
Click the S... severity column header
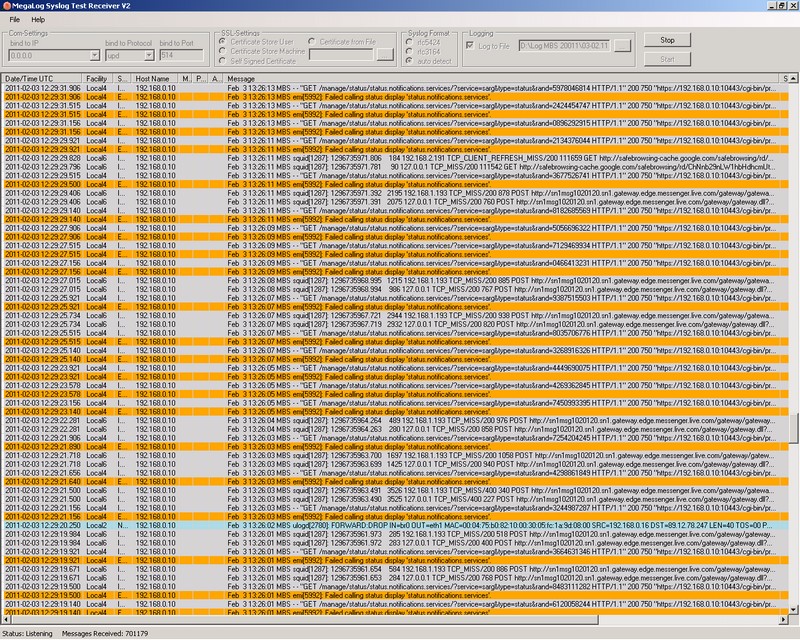(121, 79)
